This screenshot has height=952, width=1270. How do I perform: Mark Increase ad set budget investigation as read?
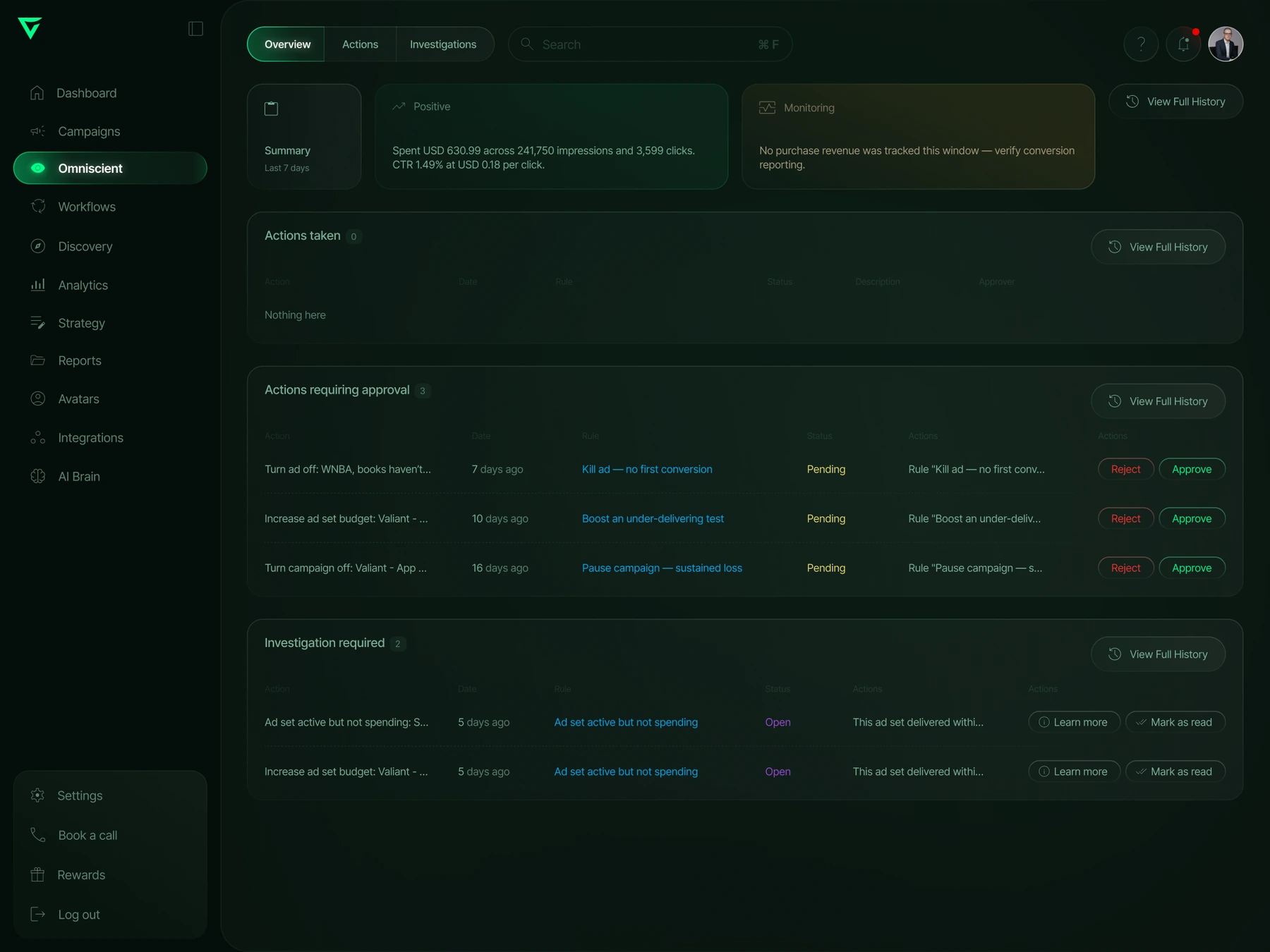coord(1175,771)
